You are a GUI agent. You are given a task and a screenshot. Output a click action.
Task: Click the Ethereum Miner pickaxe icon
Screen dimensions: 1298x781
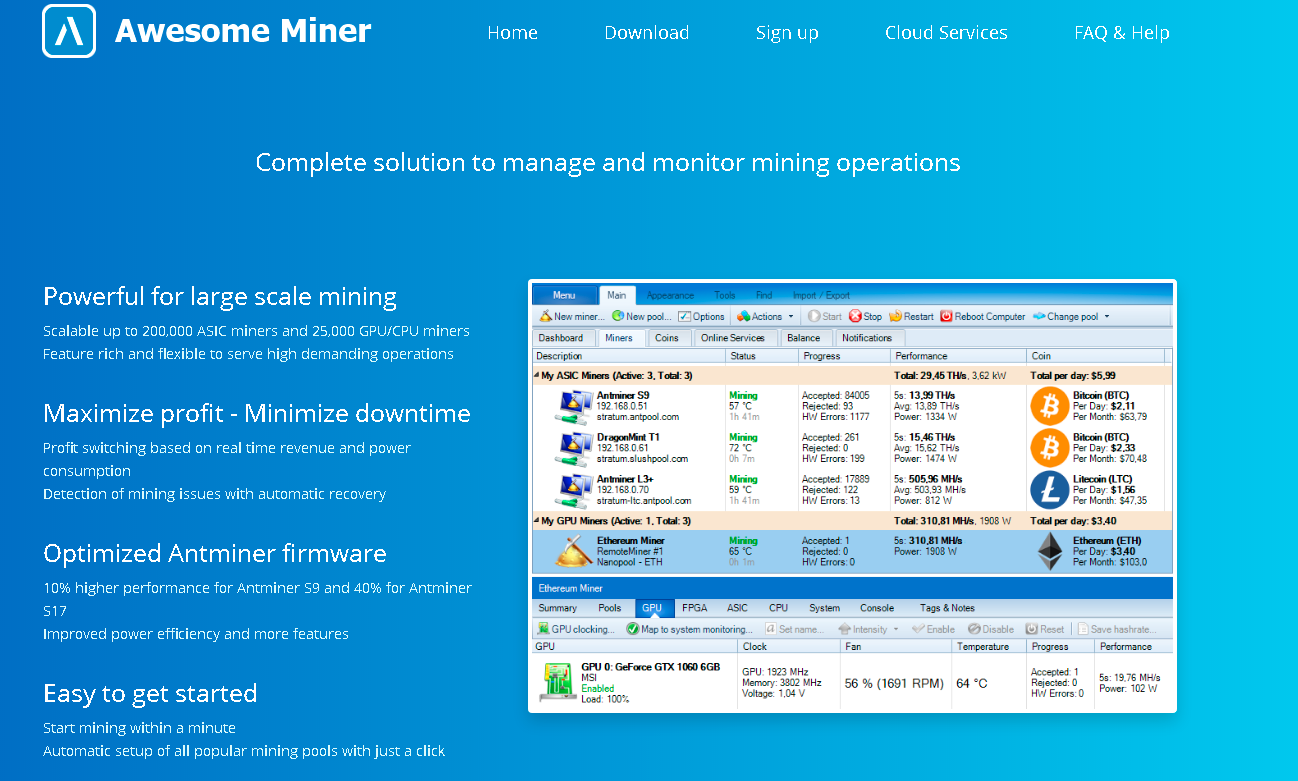573,551
